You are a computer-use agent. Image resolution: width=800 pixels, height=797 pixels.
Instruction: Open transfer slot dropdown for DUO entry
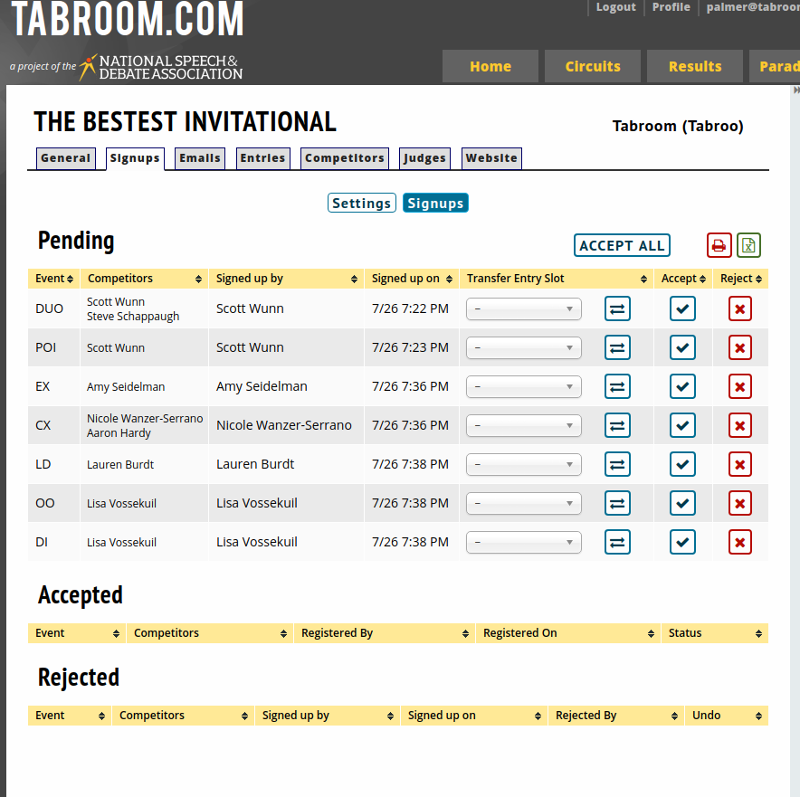click(x=524, y=309)
